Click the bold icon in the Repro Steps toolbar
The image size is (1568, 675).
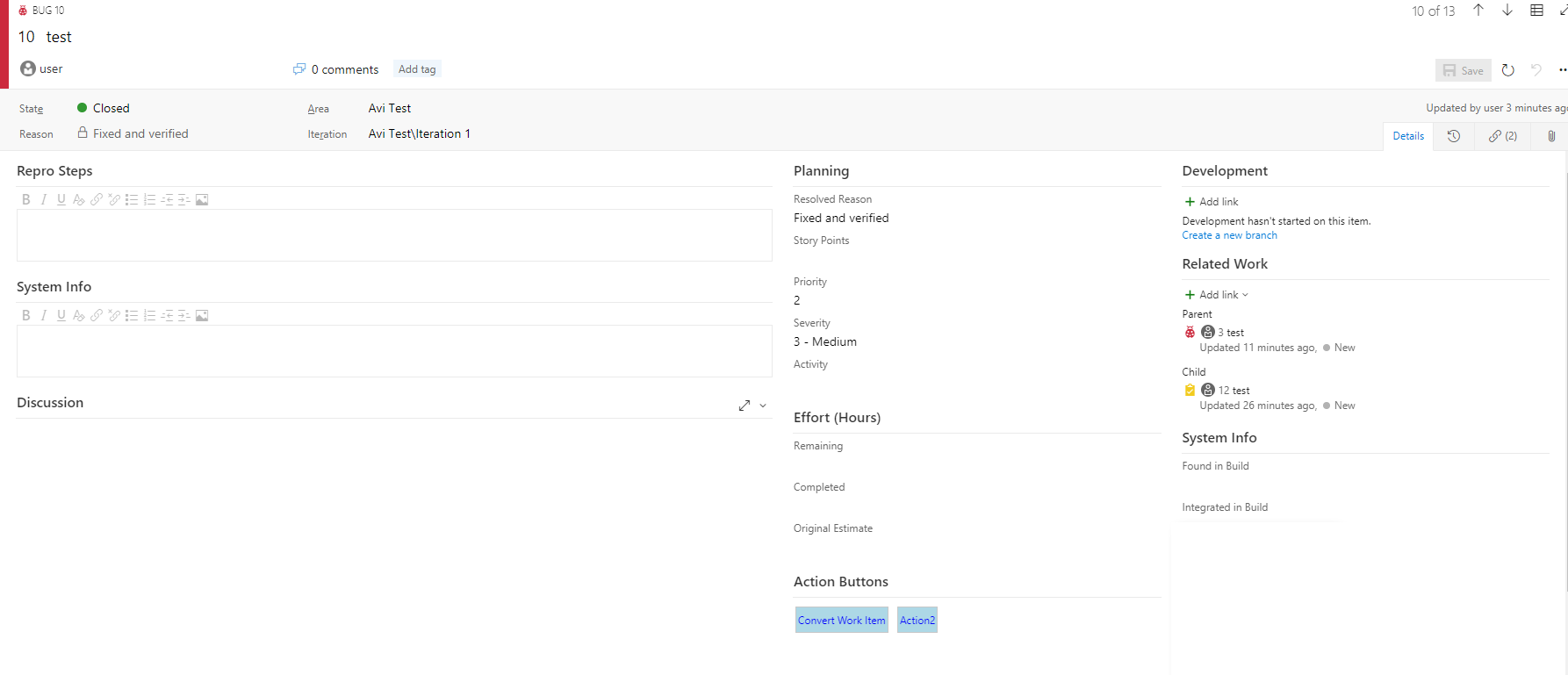[26, 200]
